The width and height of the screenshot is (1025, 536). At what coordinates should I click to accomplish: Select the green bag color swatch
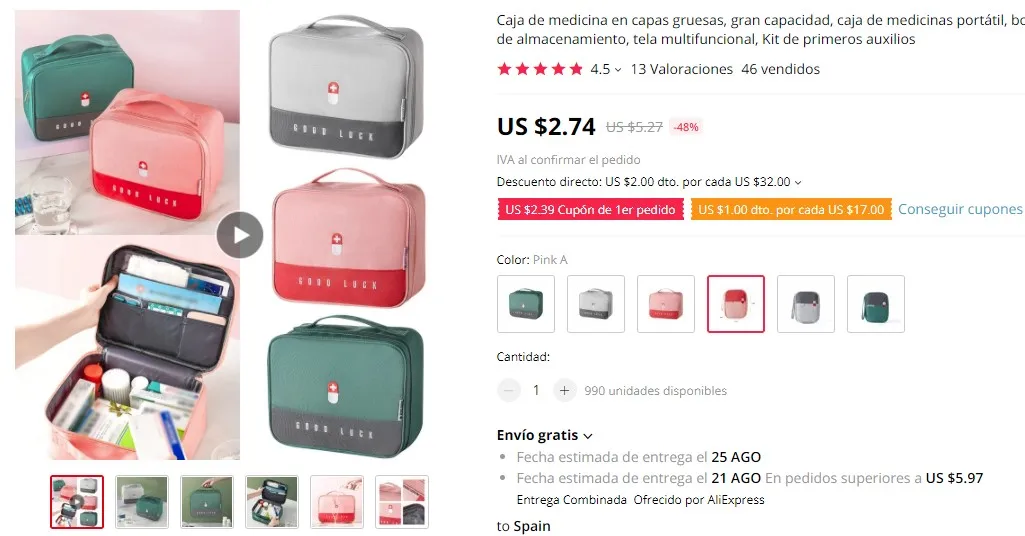tap(526, 304)
